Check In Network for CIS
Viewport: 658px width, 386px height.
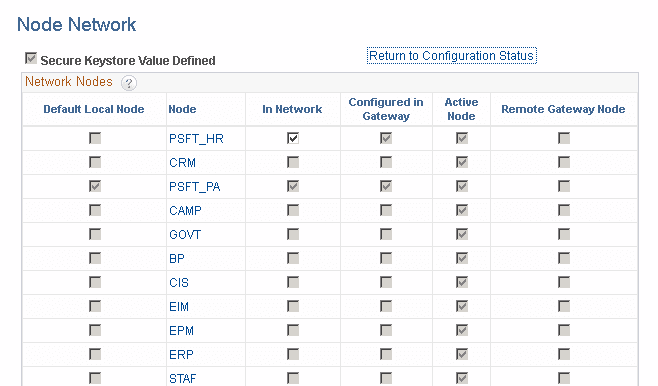coord(293,282)
